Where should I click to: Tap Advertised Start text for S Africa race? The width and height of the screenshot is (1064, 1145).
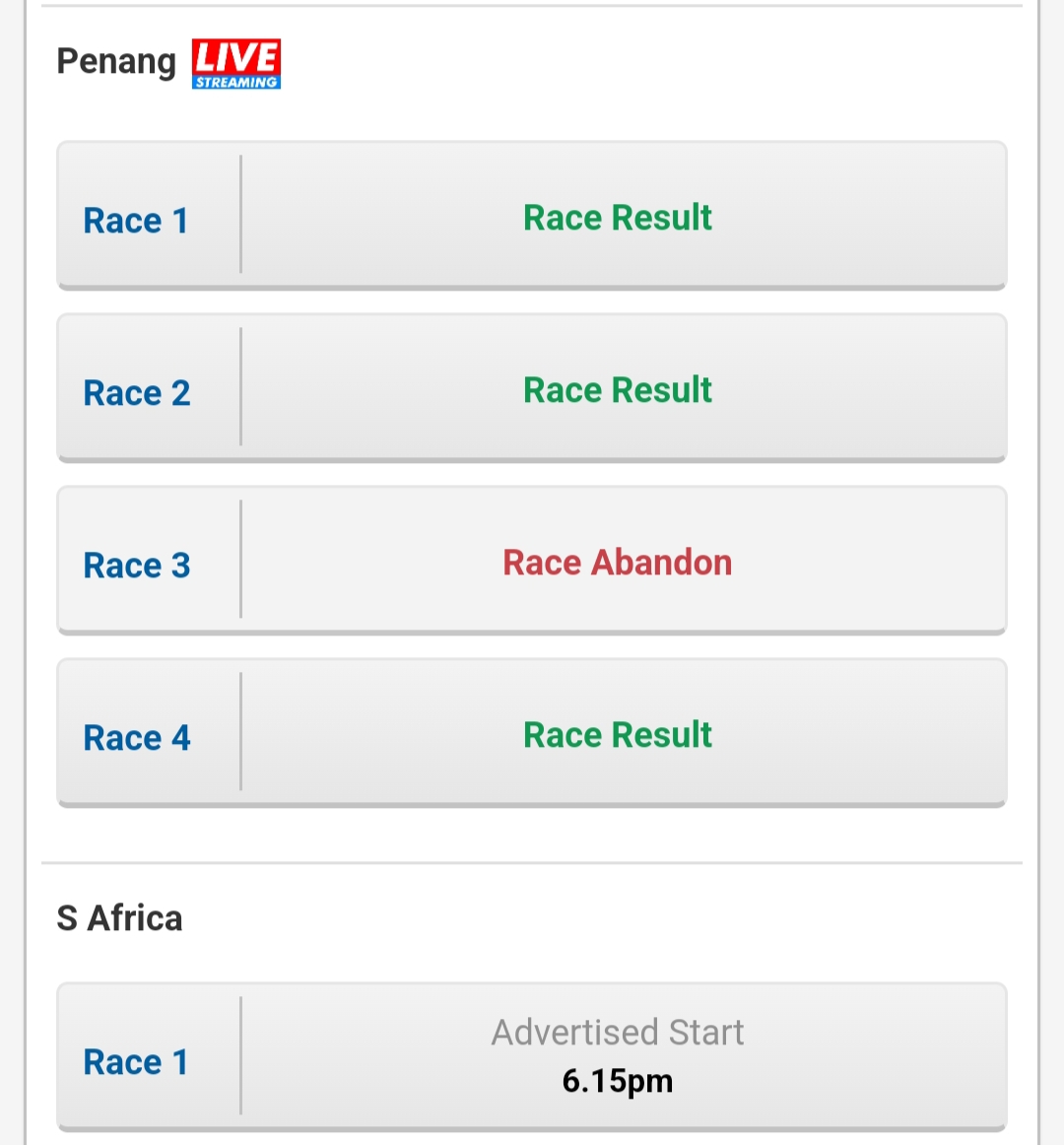[x=617, y=1032]
